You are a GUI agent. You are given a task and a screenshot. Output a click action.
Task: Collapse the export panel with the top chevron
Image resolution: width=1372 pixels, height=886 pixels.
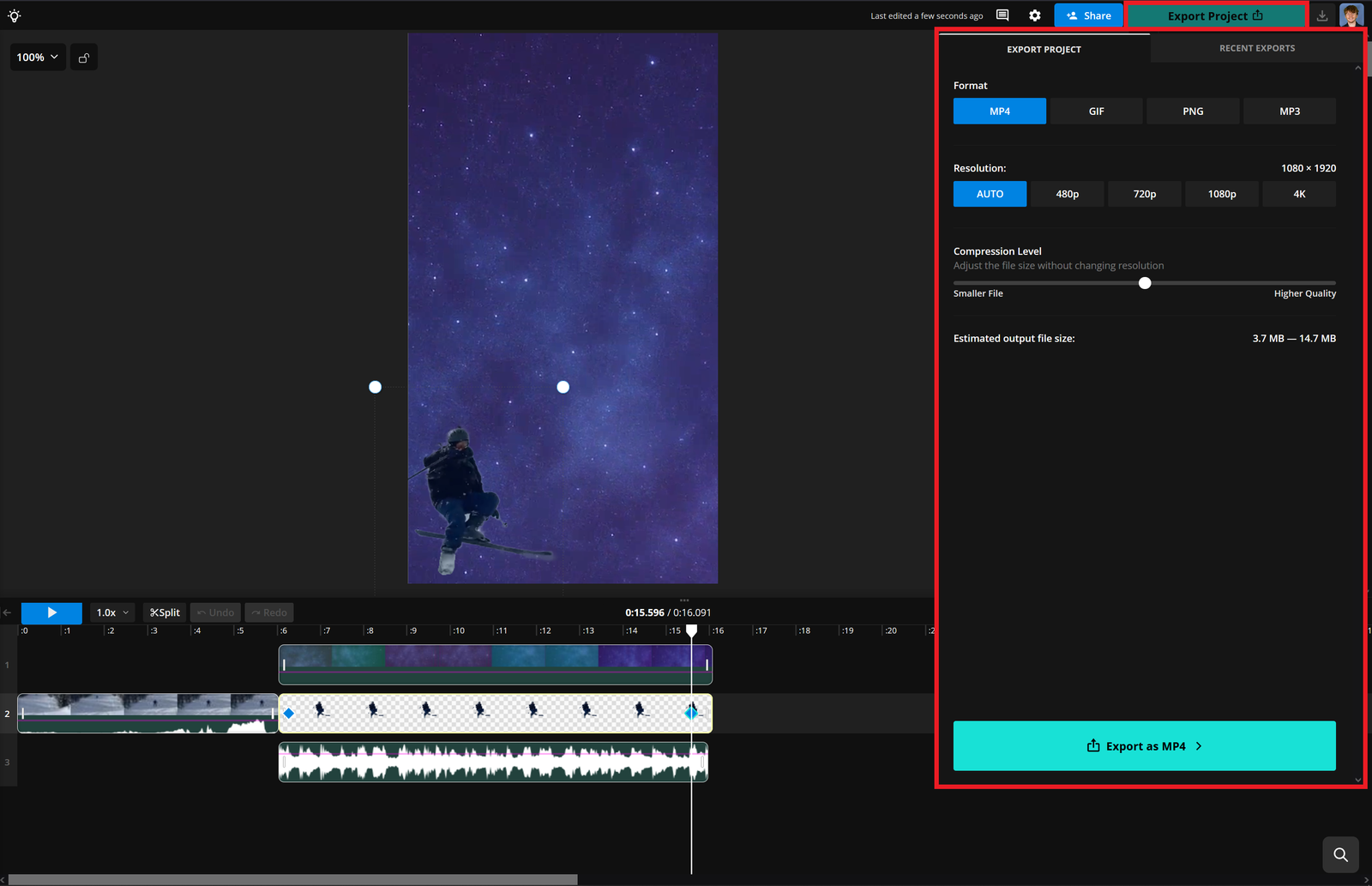1357,68
